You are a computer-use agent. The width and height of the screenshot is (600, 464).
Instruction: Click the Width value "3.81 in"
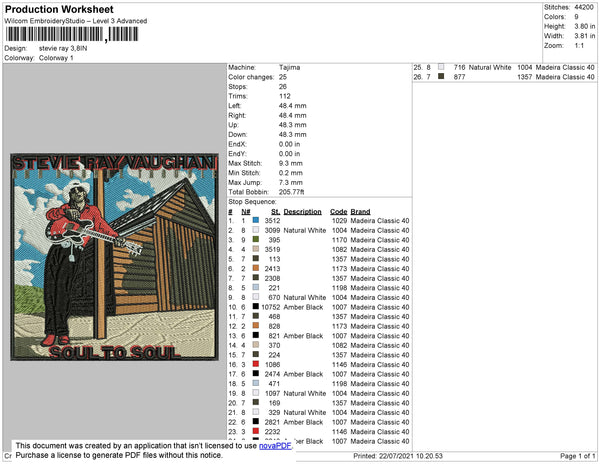(584, 36)
